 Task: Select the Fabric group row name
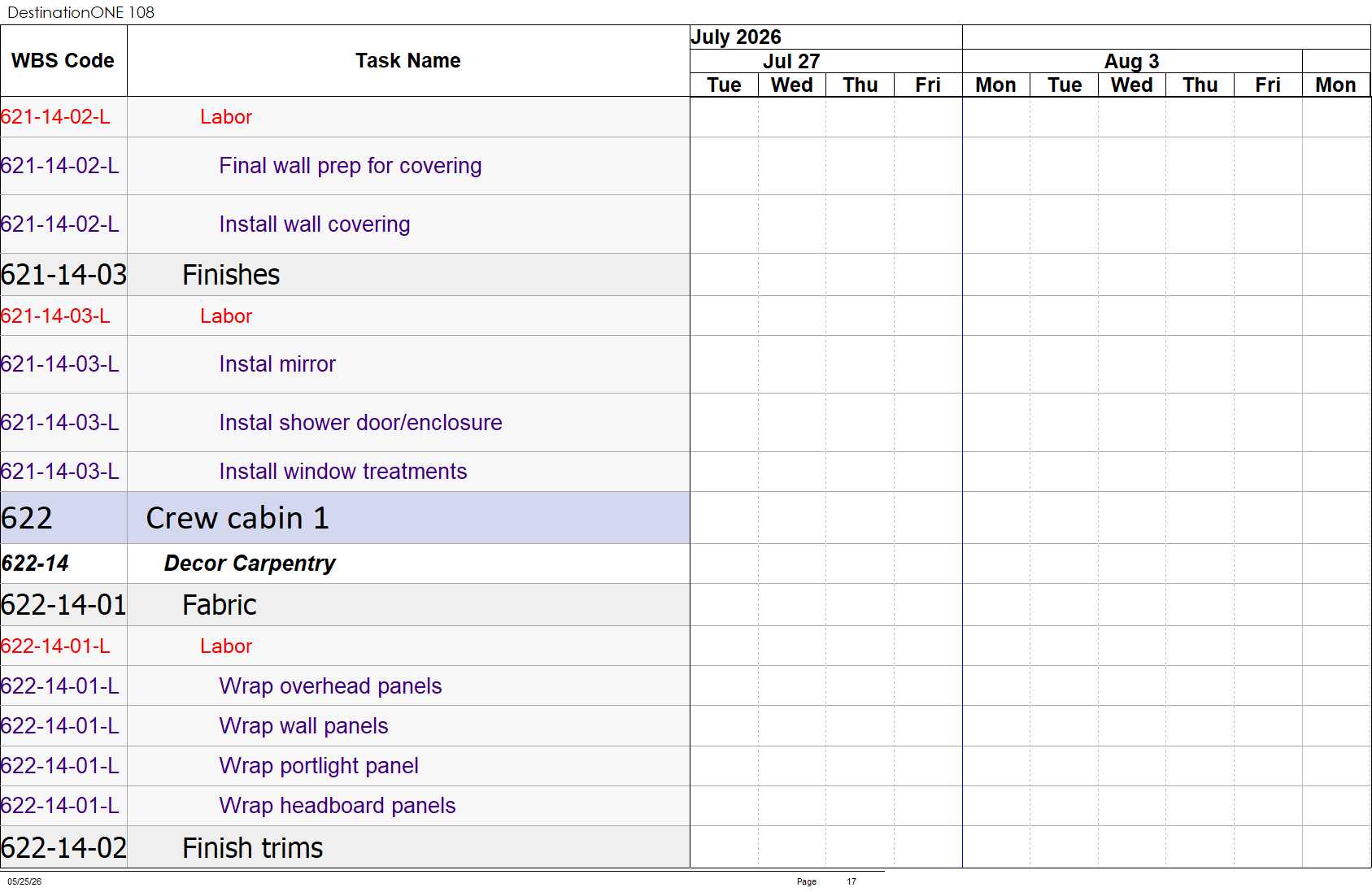[220, 605]
